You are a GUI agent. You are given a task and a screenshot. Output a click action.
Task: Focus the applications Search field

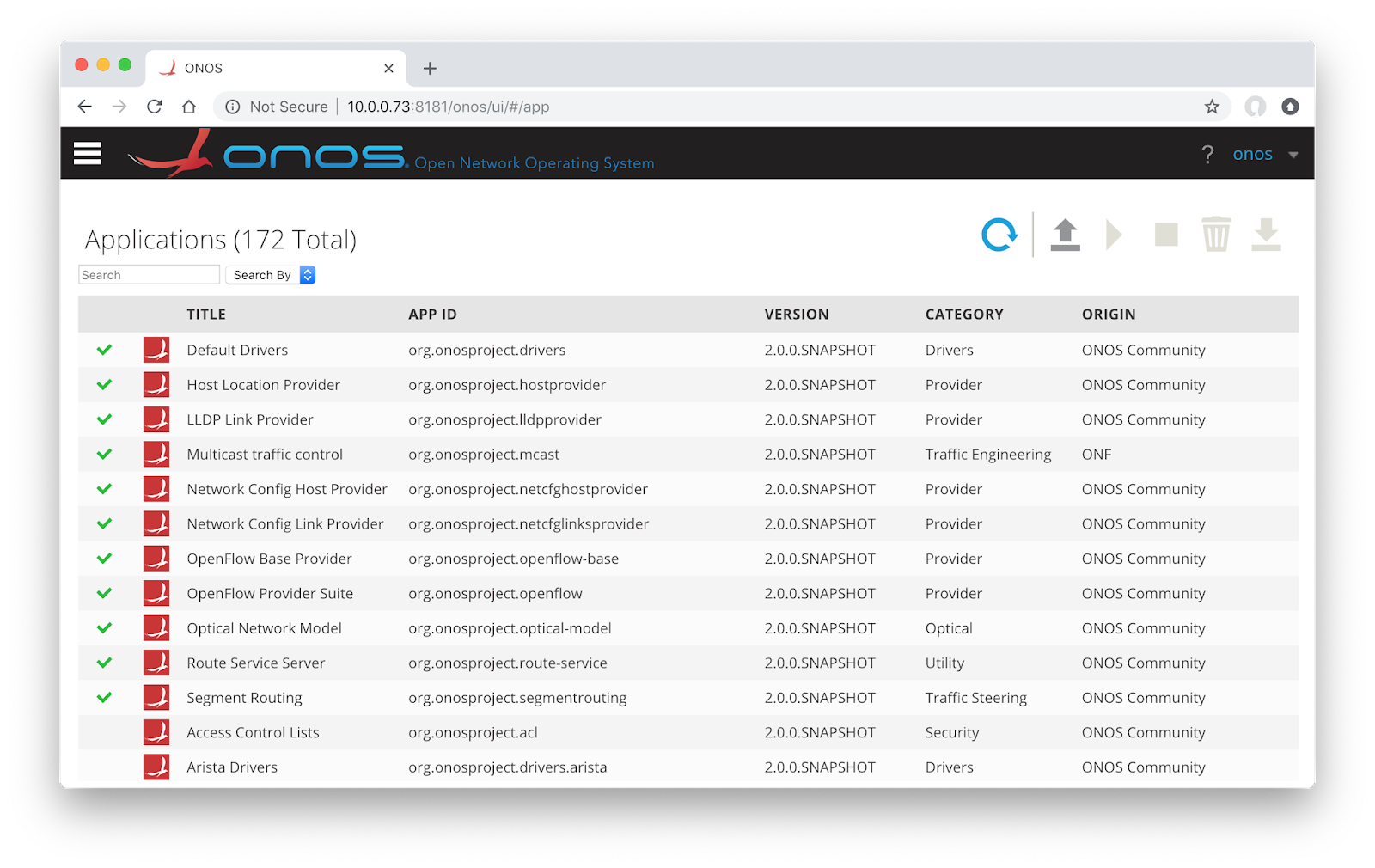click(x=149, y=275)
